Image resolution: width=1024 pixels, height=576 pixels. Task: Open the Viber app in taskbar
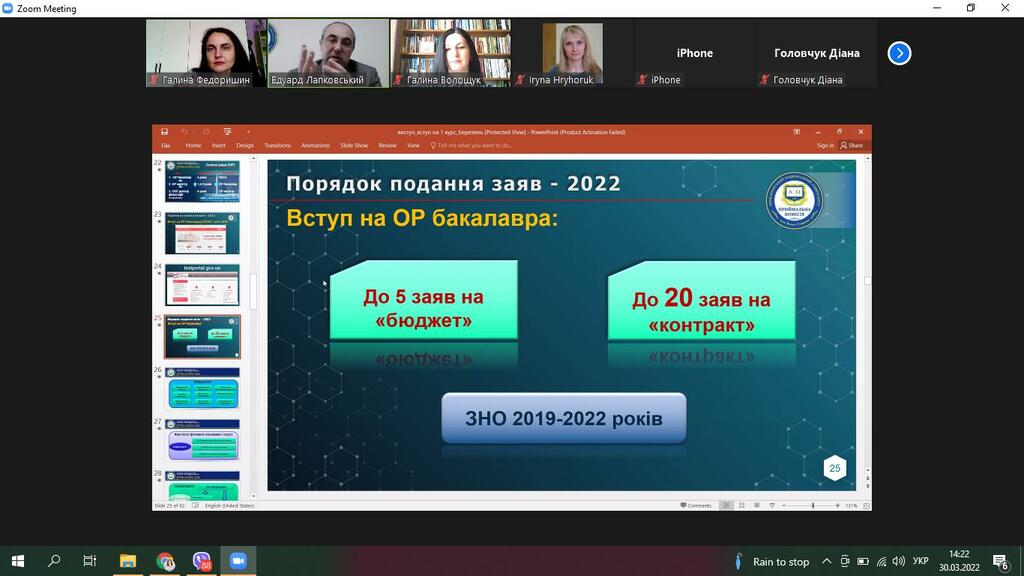coord(201,561)
